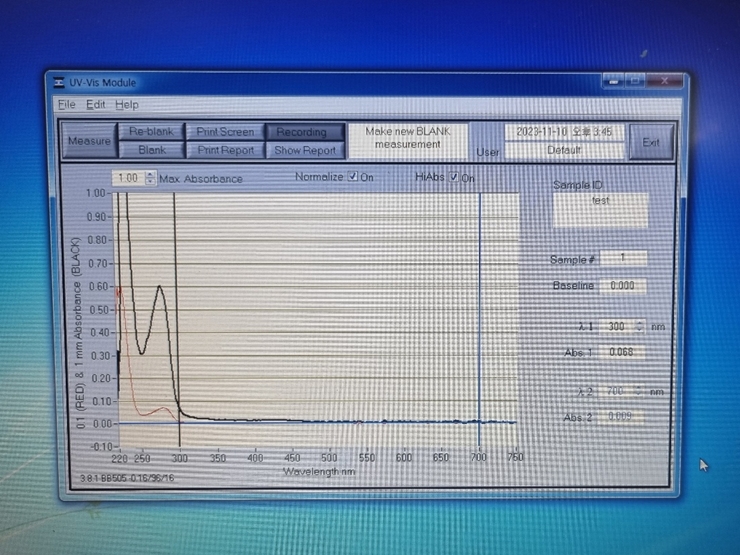Open the Edit menu
Image resolution: width=740 pixels, height=555 pixels.
pos(95,104)
